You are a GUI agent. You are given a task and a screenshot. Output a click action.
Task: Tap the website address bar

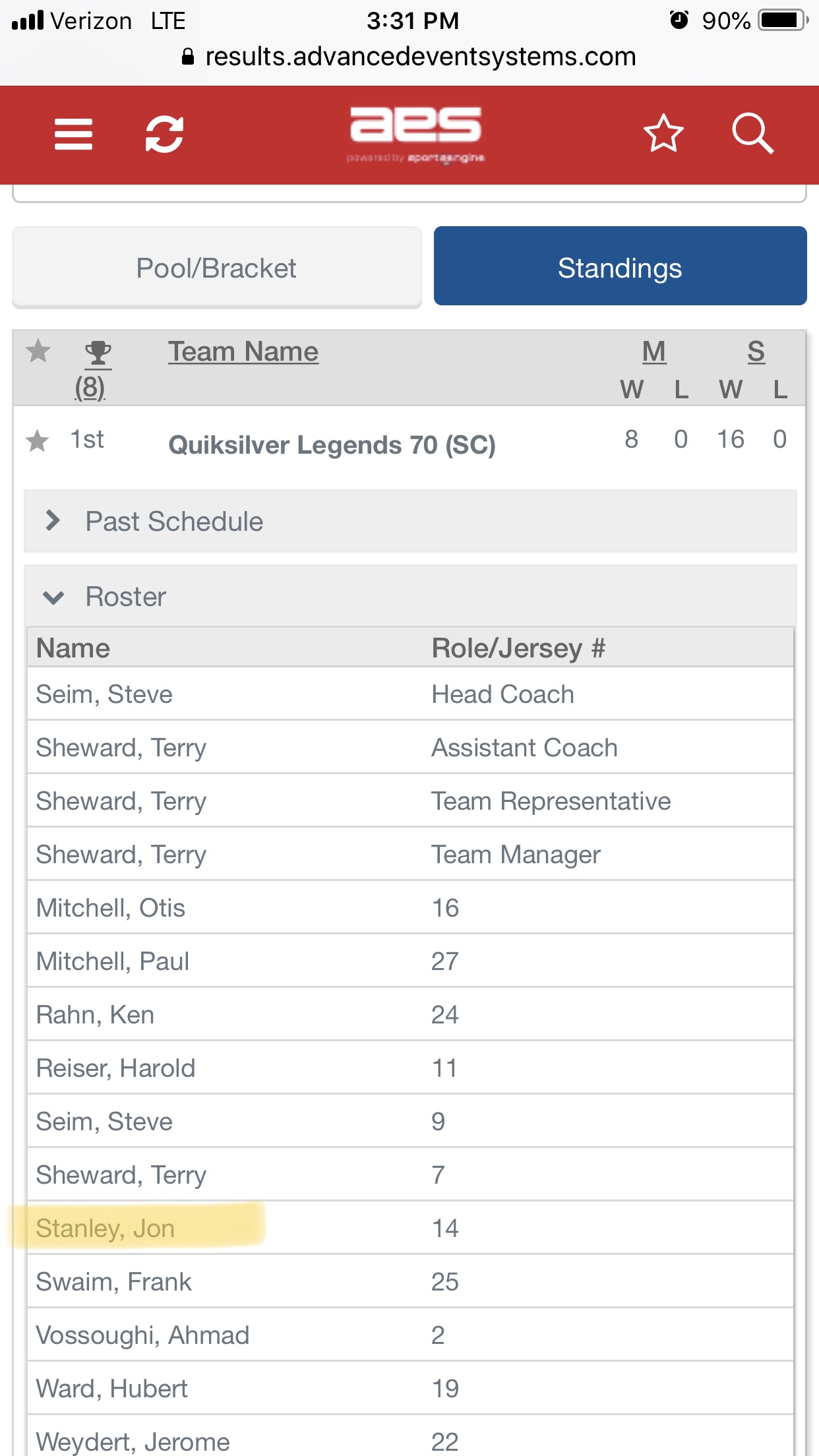pyautogui.click(x=420, y=57)
